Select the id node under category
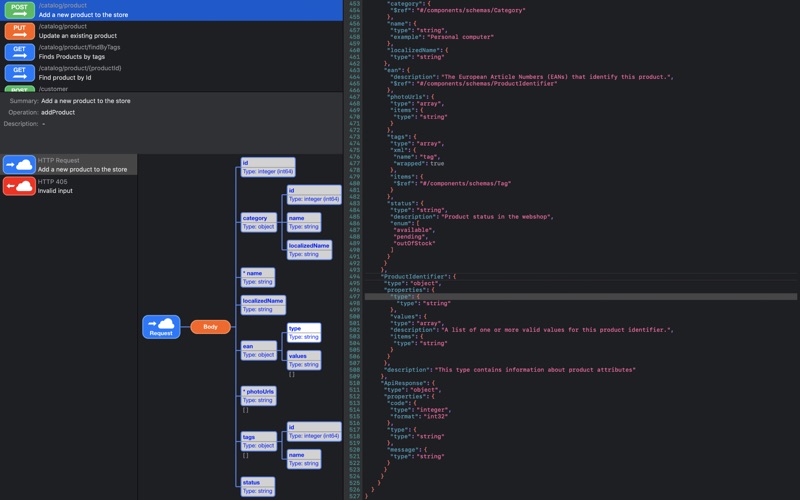 [314, 195]
